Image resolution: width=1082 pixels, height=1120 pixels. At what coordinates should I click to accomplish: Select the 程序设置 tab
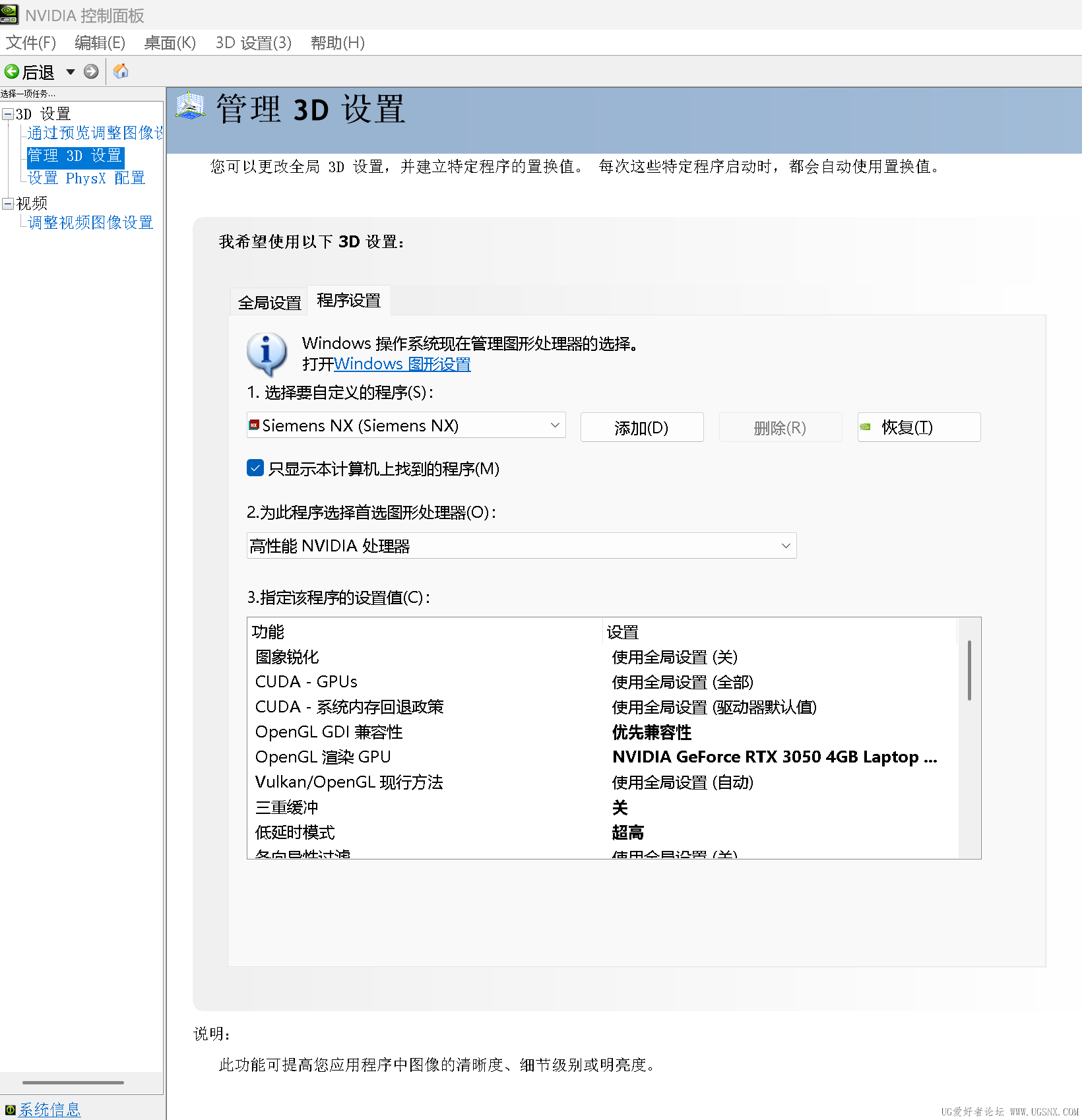pyautogui.click(x=348, y=300)
